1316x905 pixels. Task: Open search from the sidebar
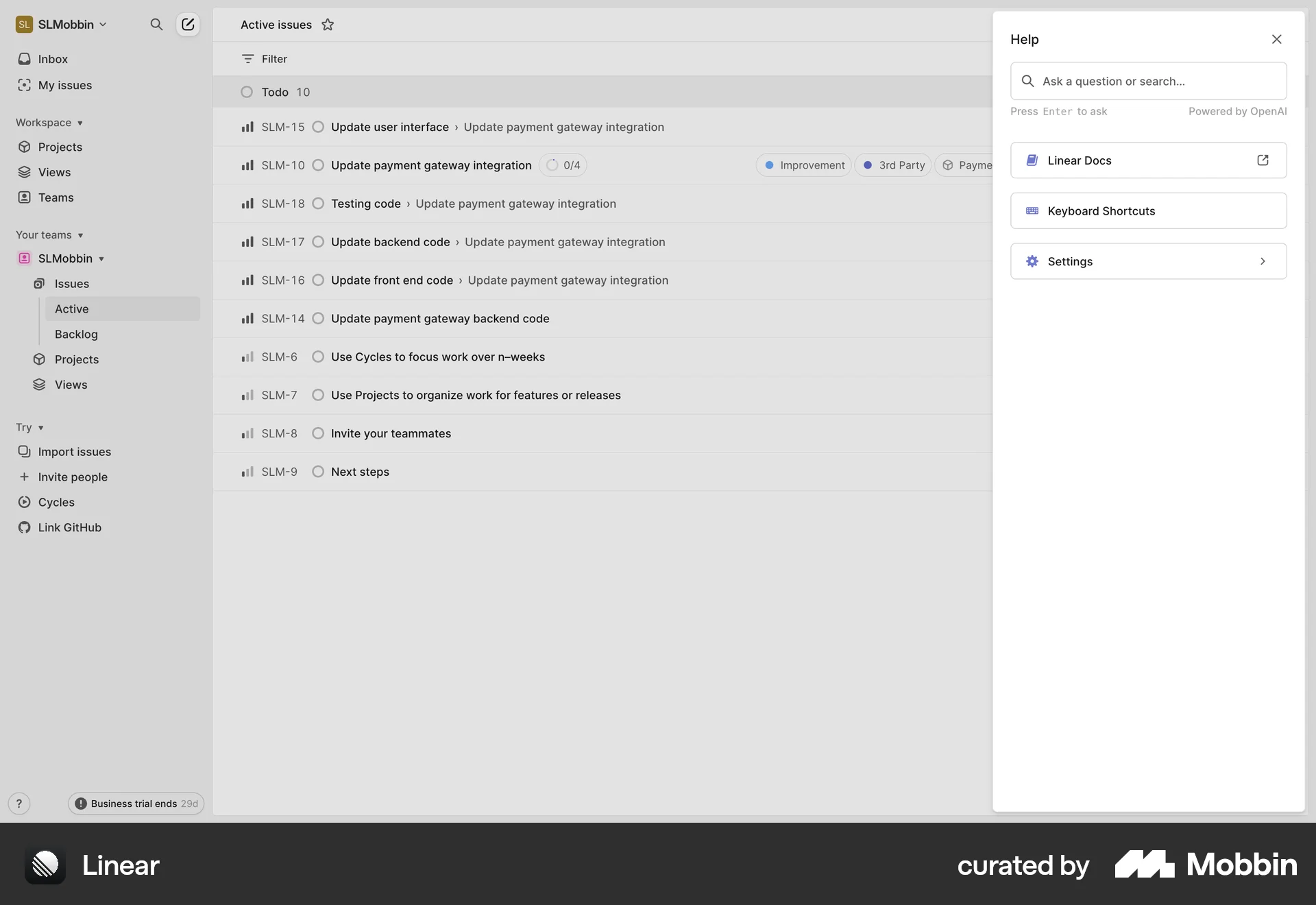156,24
